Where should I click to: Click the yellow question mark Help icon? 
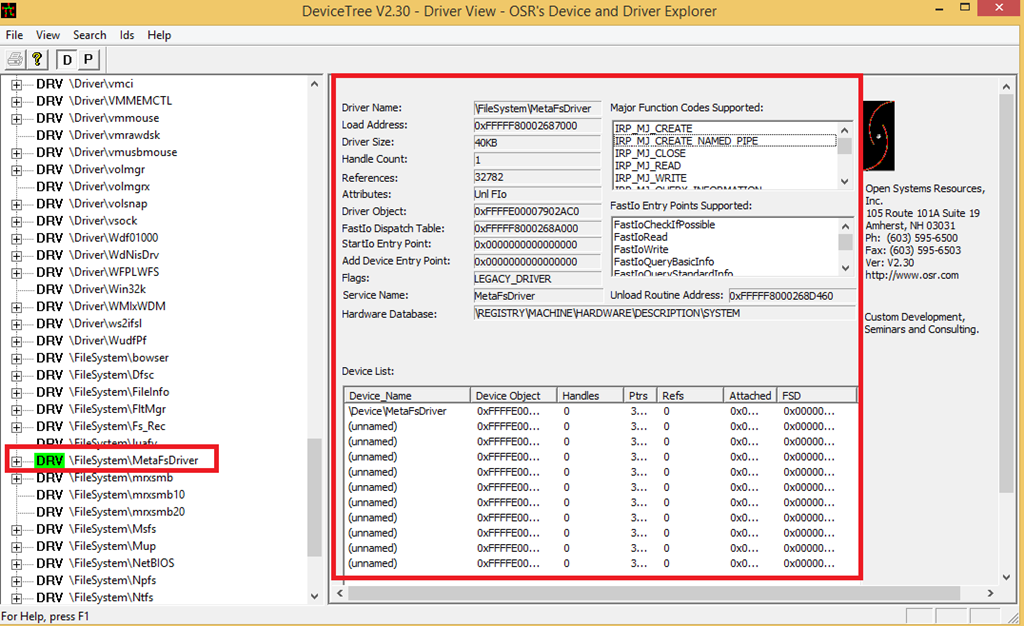tap(37, 59)
